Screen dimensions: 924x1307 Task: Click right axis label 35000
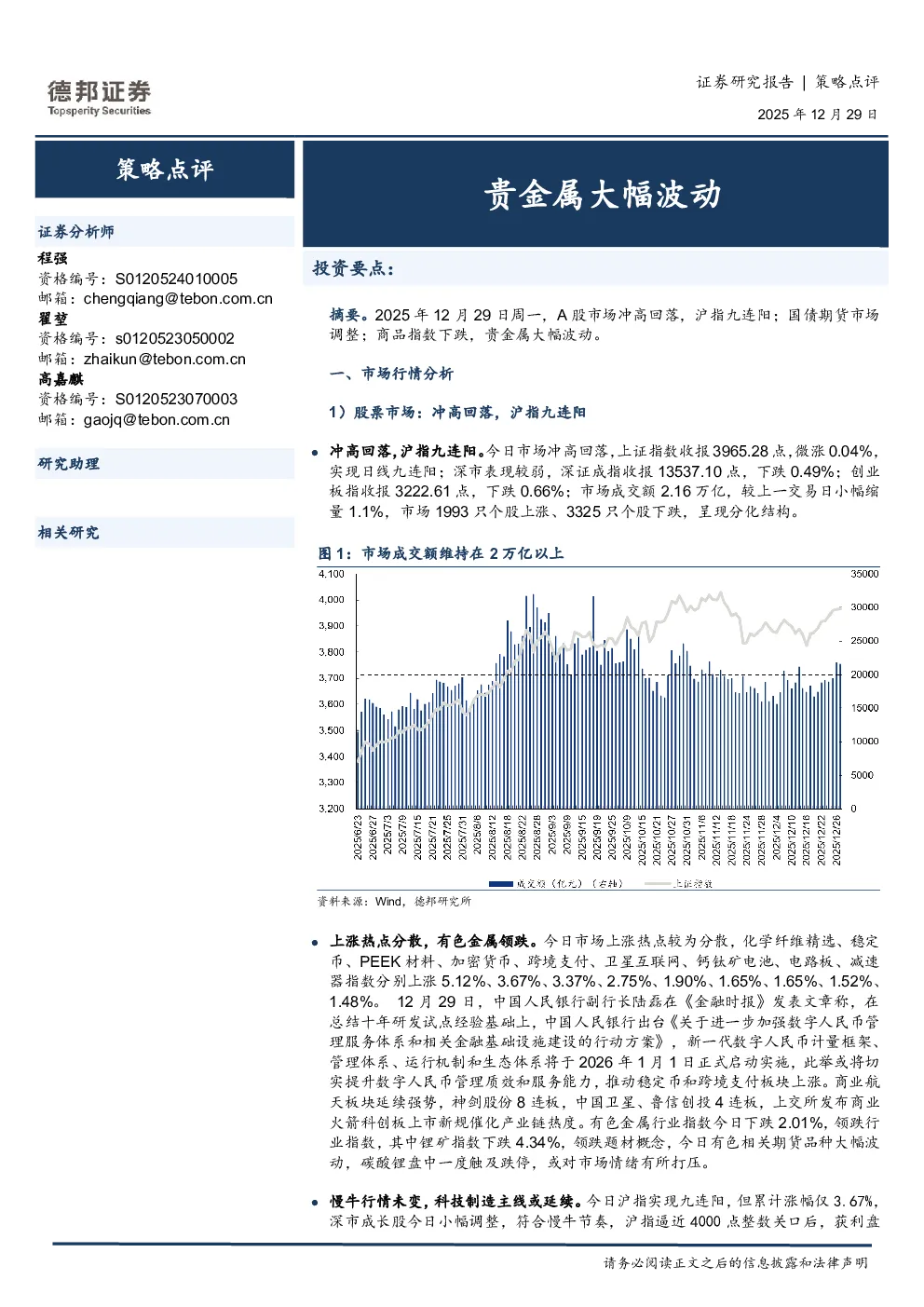click(x=864, y=574)
